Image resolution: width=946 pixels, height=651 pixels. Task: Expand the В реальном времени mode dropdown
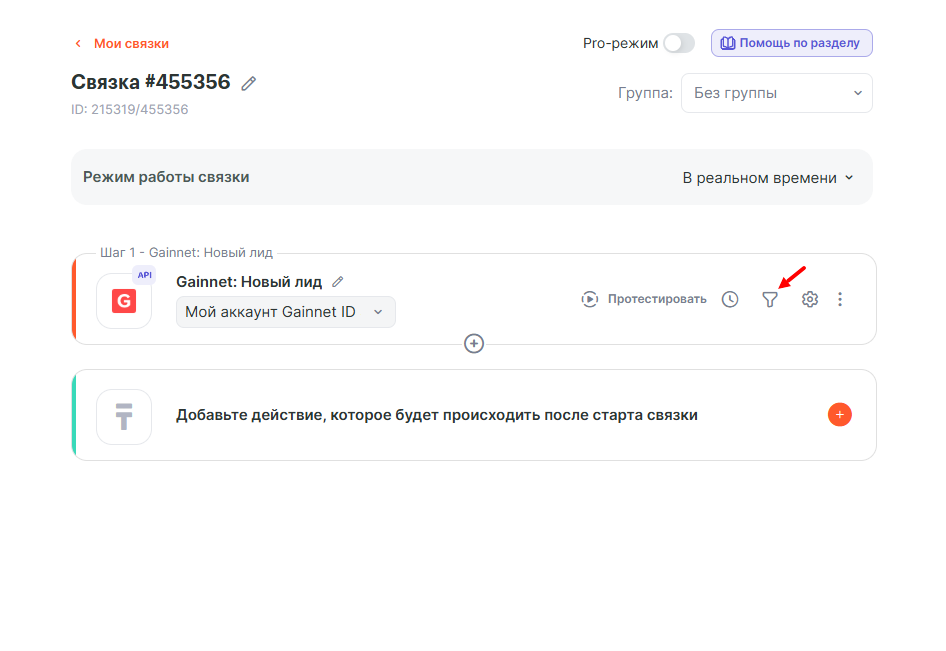[x=768, y=177]
